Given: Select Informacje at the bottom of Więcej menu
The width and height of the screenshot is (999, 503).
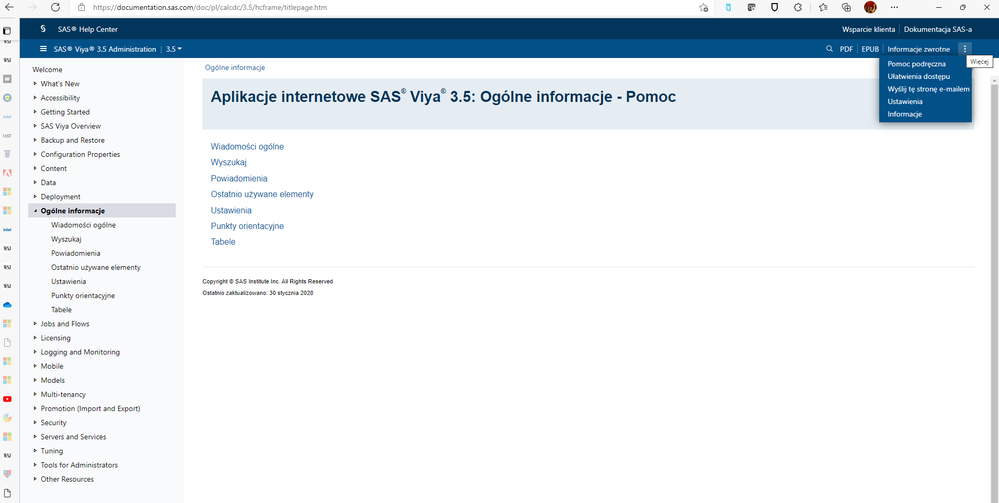Looking at the screenshot, I should coord(905,114).
